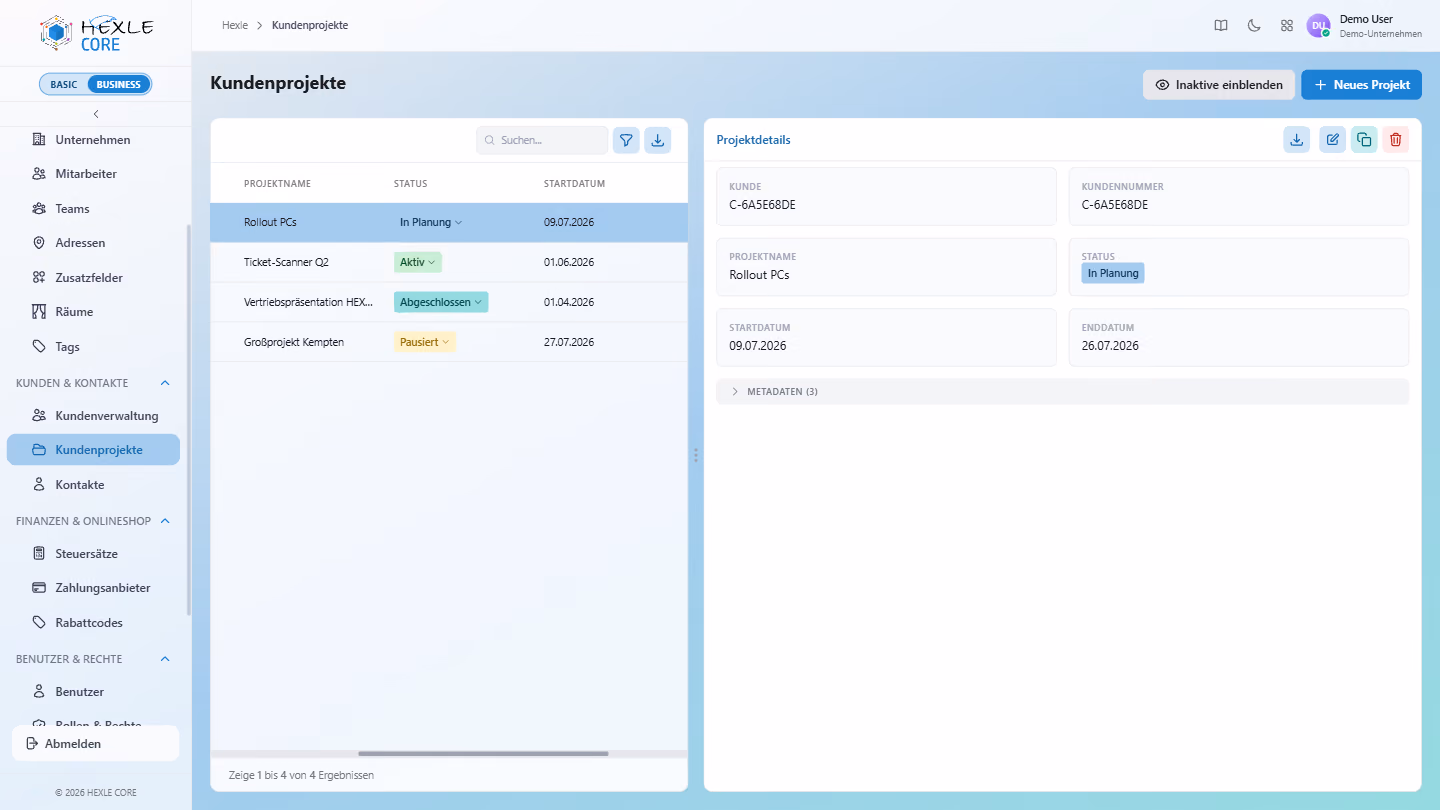Image resolution: width=1440 pixels, height=810 pixels.
Task: Sort by the Status column header
Action: (410, 184)
